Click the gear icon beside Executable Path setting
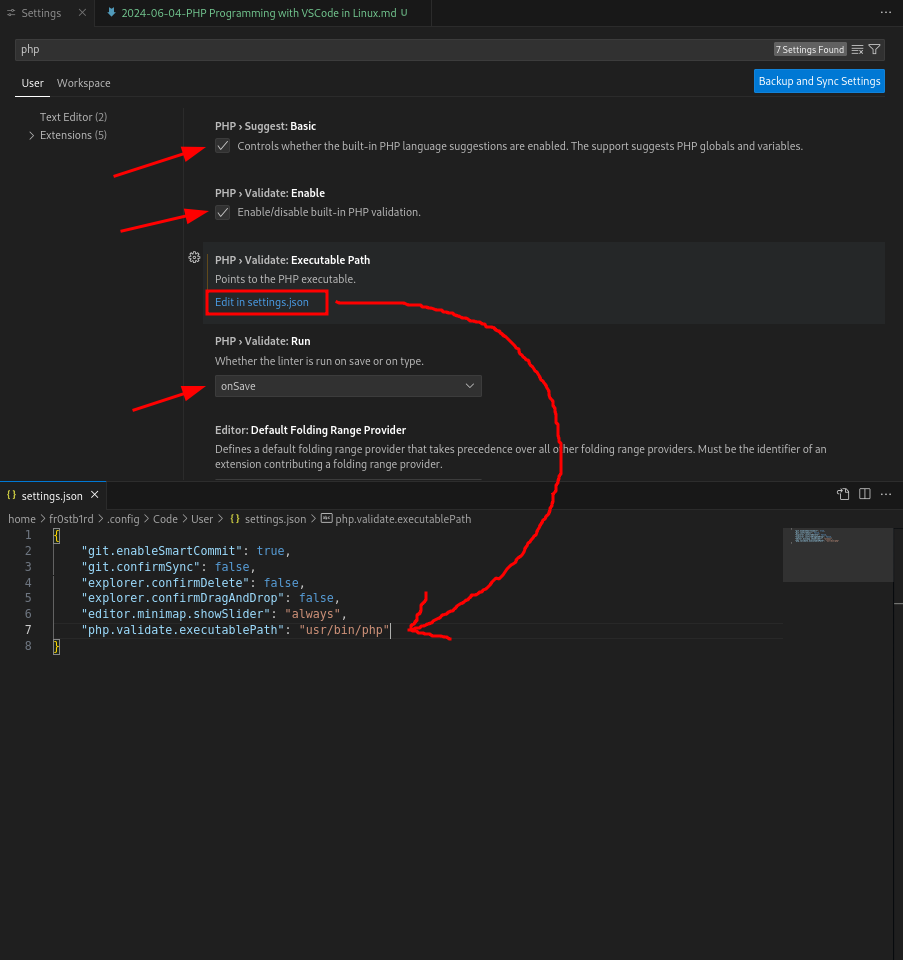Image resolution: width=903 pixels, height=960 pixels. (x=194, y=257)
